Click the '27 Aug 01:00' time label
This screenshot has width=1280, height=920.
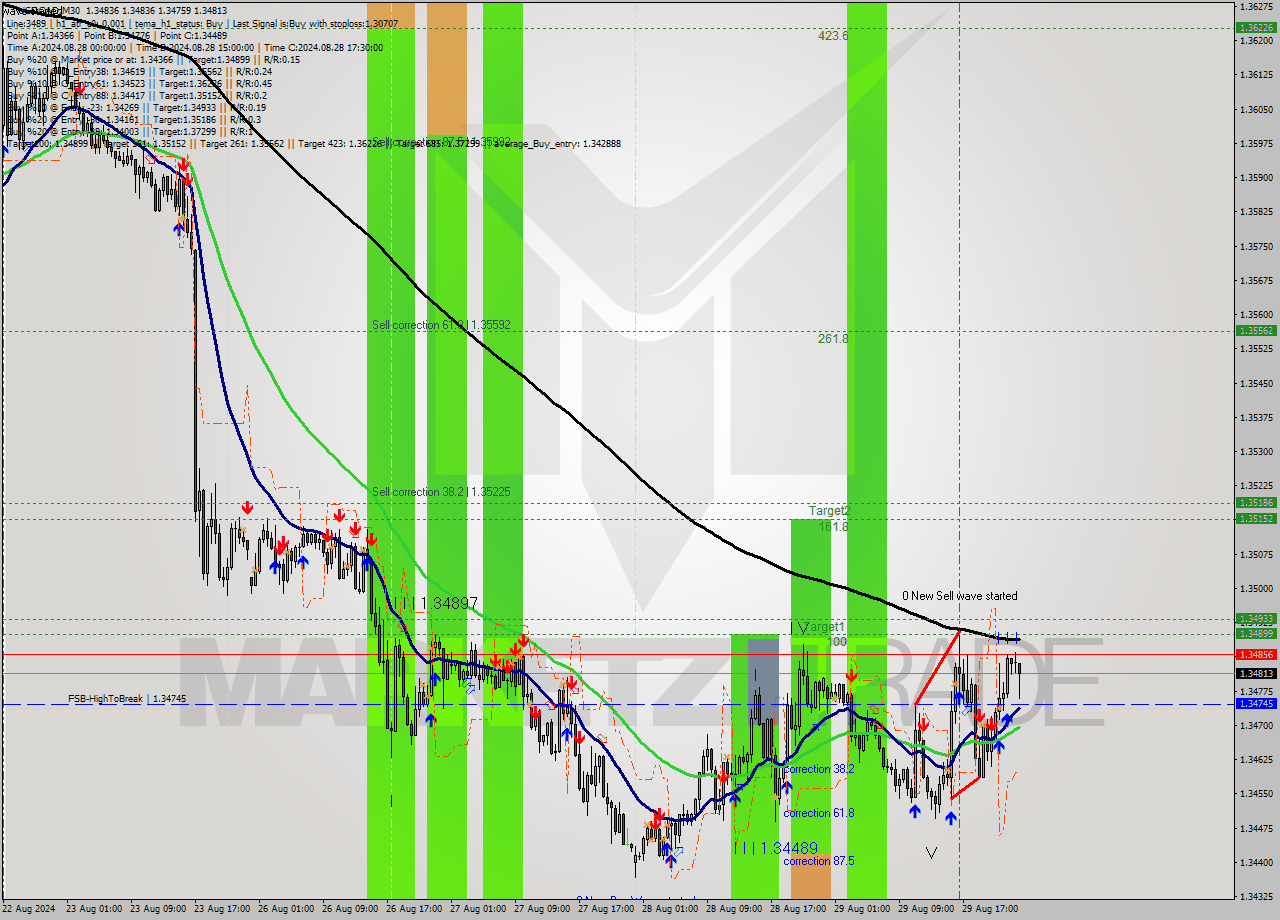coord(476,909)
